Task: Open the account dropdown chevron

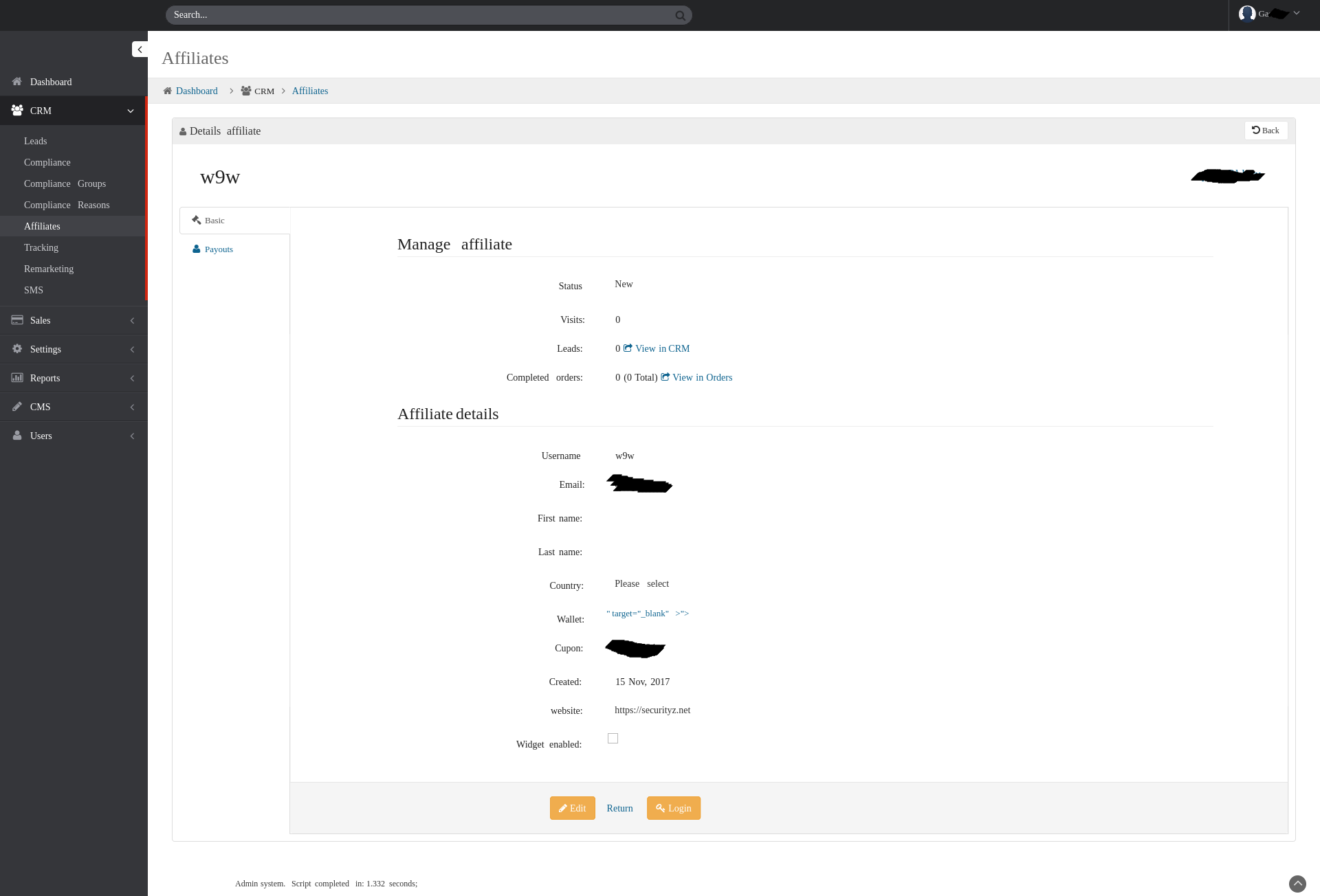Action: tap(1297, 13)
